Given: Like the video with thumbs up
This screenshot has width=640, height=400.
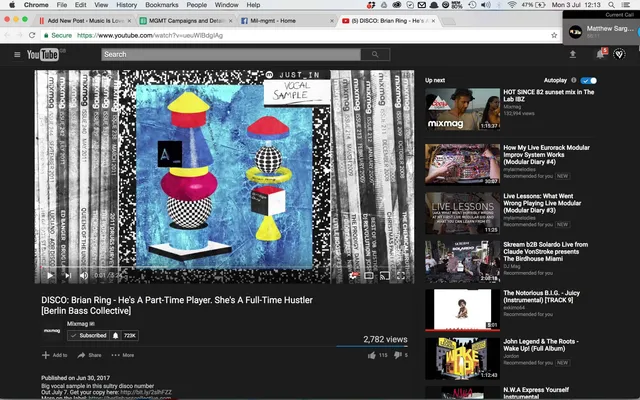Looking at the screenshot, I should 371,356.
